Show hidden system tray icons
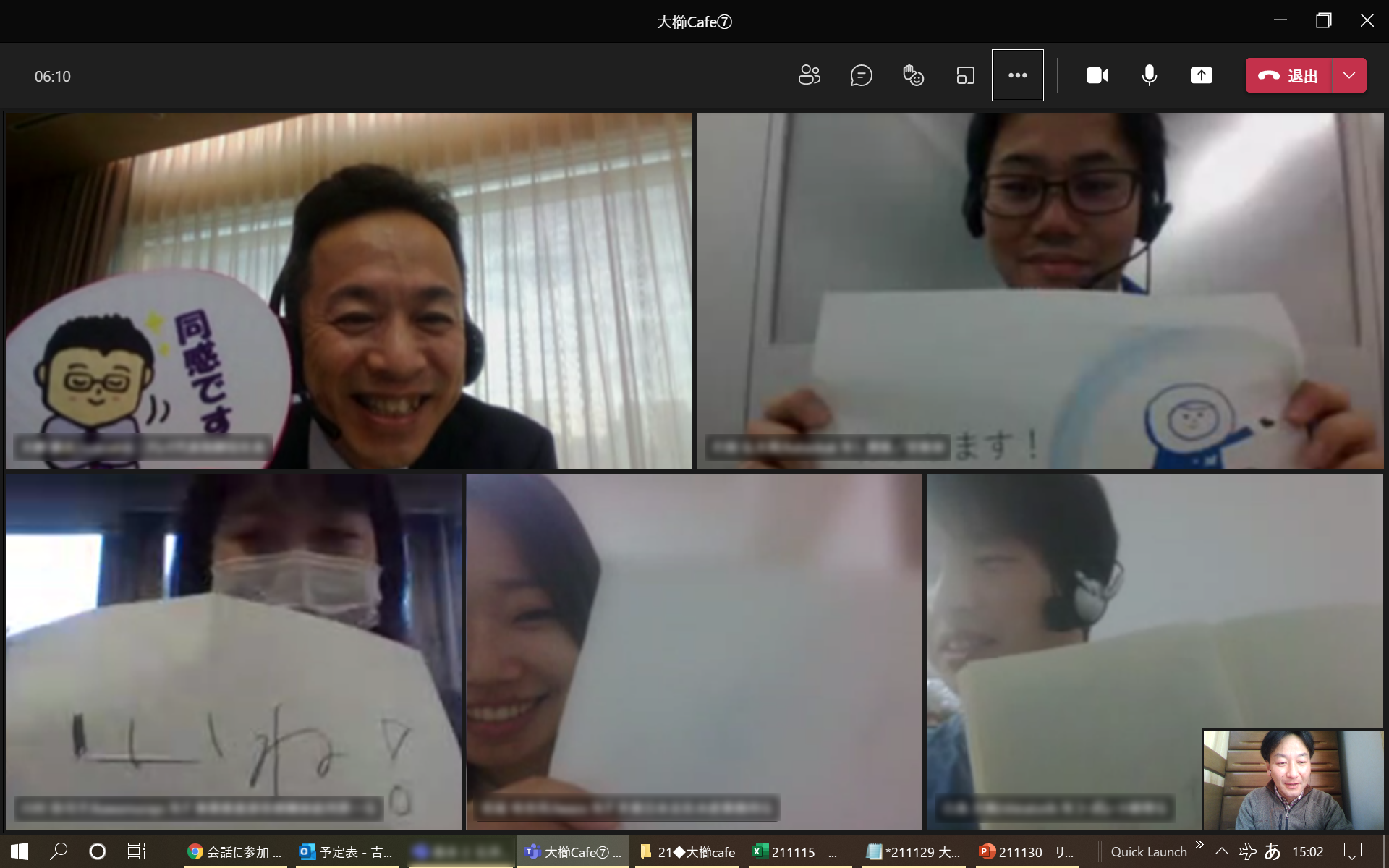The height and width of the screenshot is (868, 1389). [1222, 851]
